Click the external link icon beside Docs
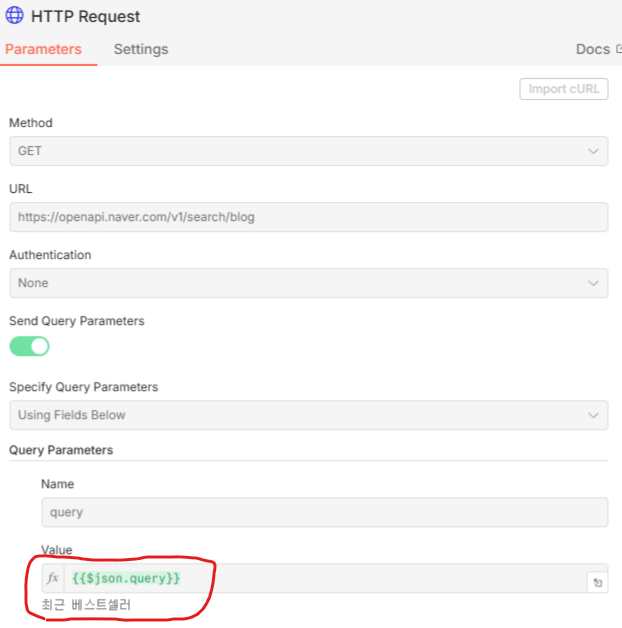The image size is (622, 628). [x=618, y=49]
